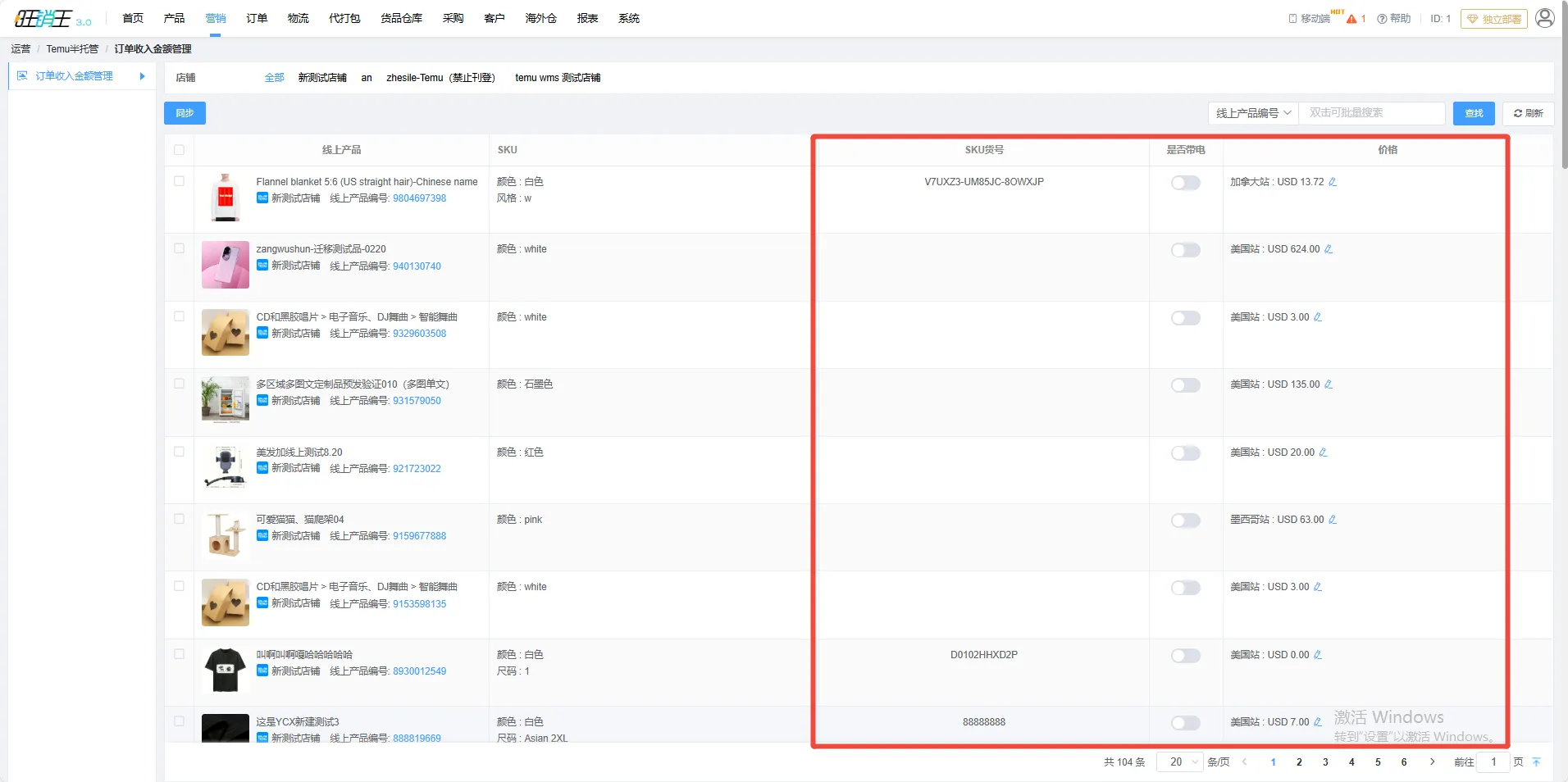Expand 订单收入金额管理 sidebar item arrow
Image resolution: width=1568 pixels, height=782 pixels.
click(143, 76)
